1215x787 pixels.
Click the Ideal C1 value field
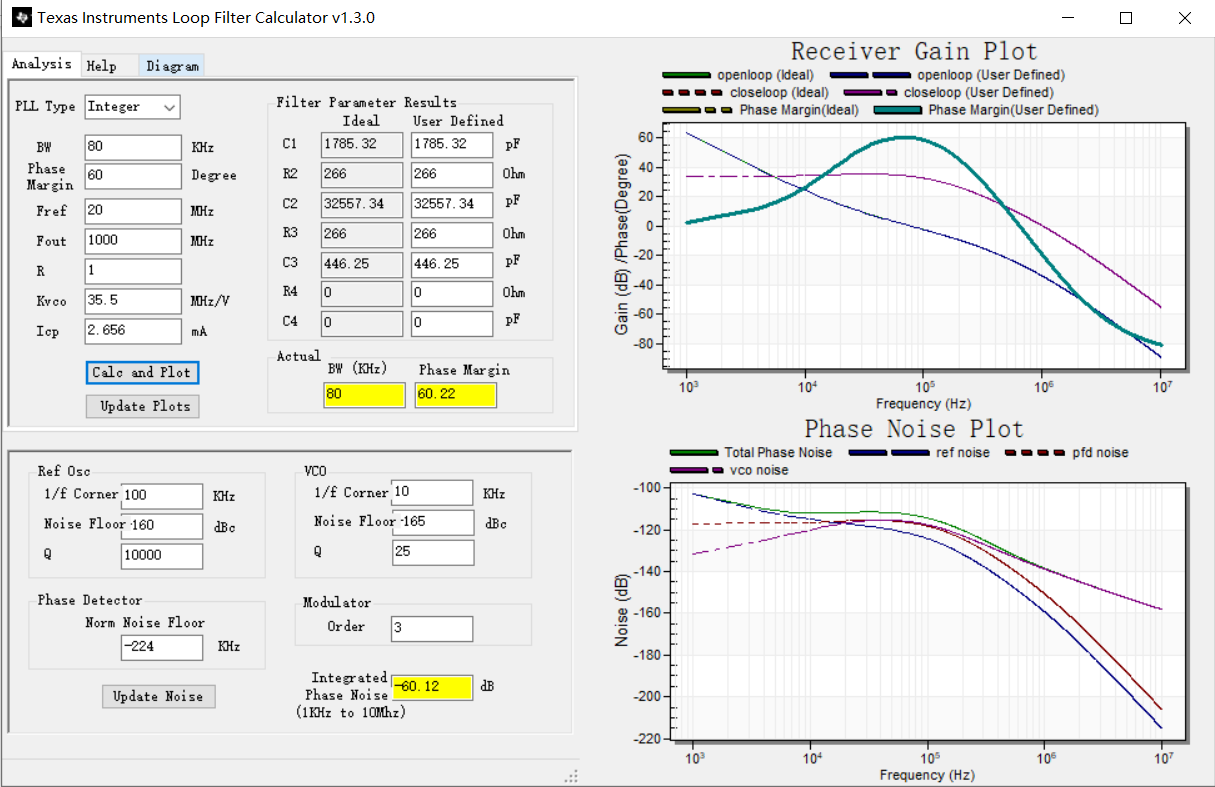click(362, 145)
